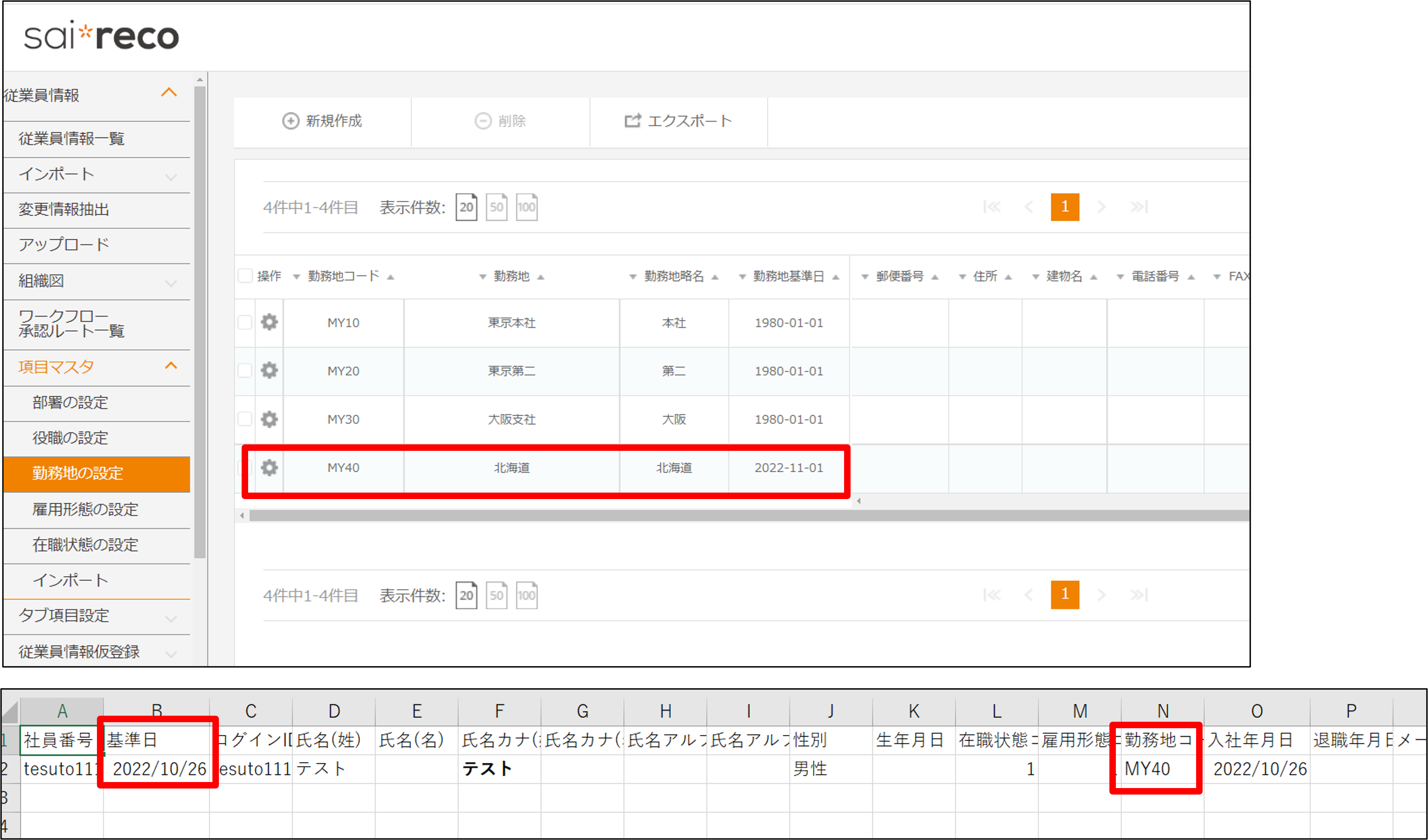Screen dimensions: 1428x840
Task: Open 変更情報抽出 in sidebar
Action: point(97,210)
